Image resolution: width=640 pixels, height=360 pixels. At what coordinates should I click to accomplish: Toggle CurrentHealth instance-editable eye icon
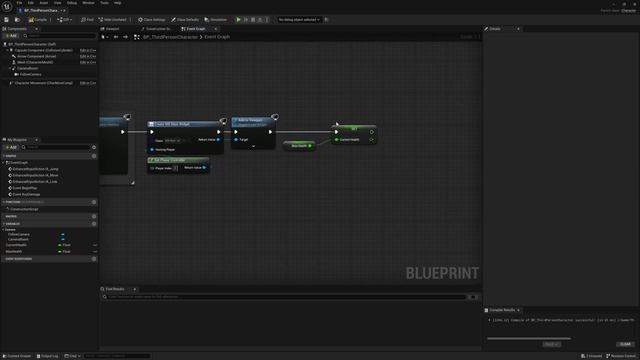click(x=95, y=245)
